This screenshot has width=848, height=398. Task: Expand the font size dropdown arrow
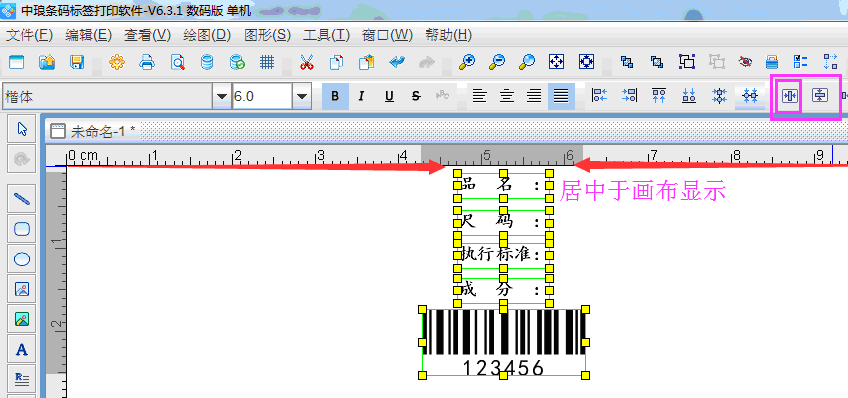click(302, 97)
